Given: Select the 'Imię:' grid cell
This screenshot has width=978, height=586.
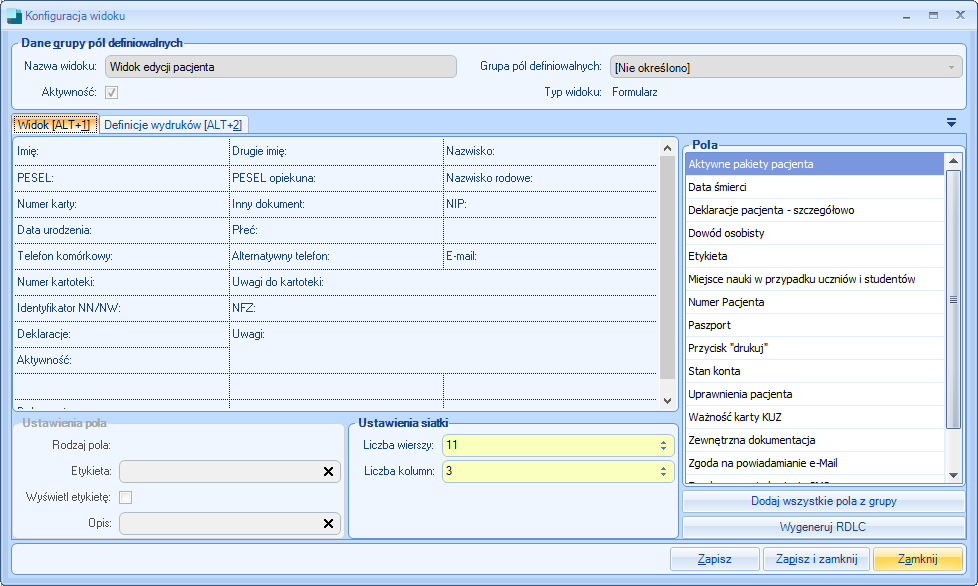Looking at the screenshot, I should click(x=122, y=151).
